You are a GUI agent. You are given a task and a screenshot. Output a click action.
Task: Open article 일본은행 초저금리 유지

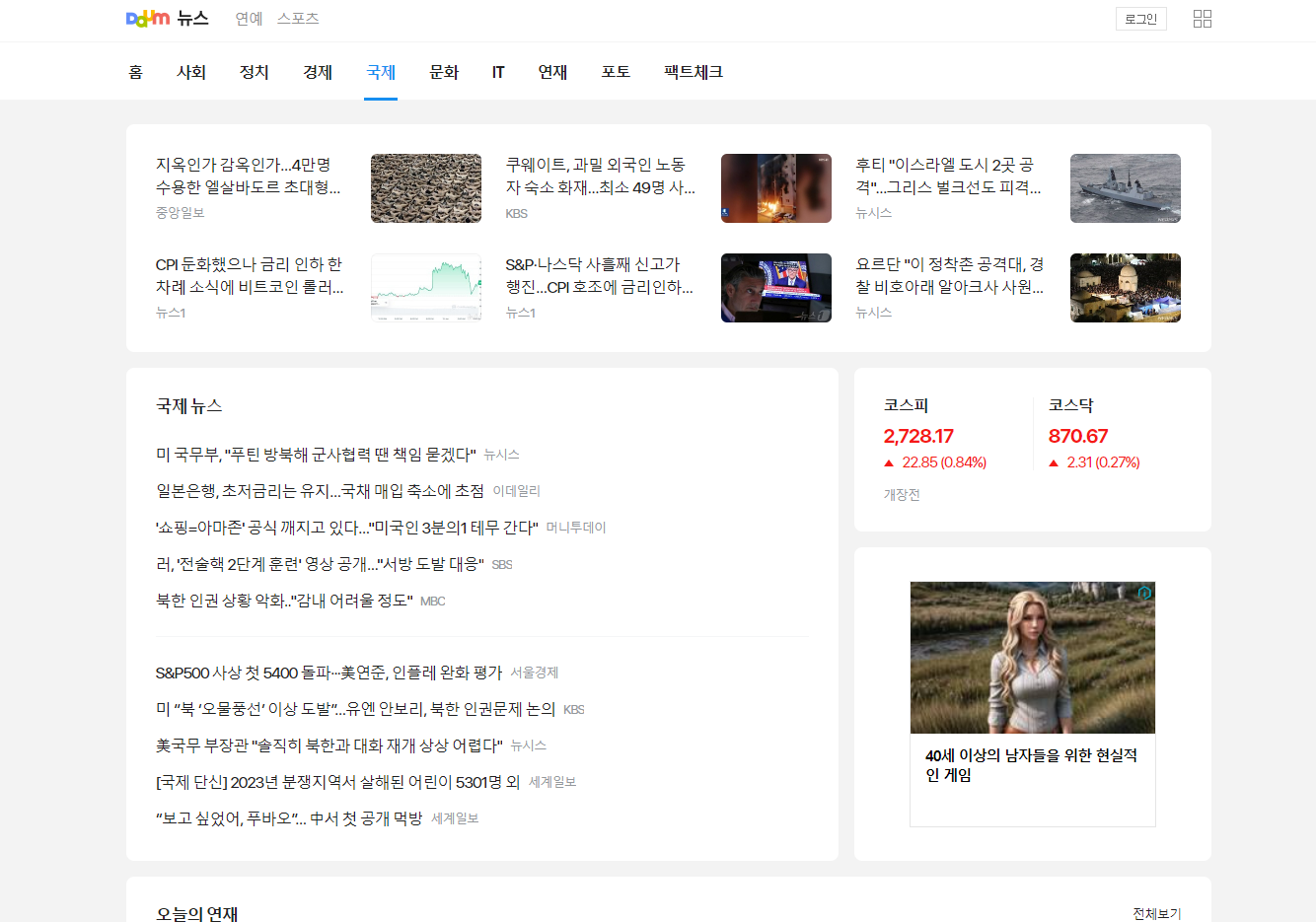[320, 491]
